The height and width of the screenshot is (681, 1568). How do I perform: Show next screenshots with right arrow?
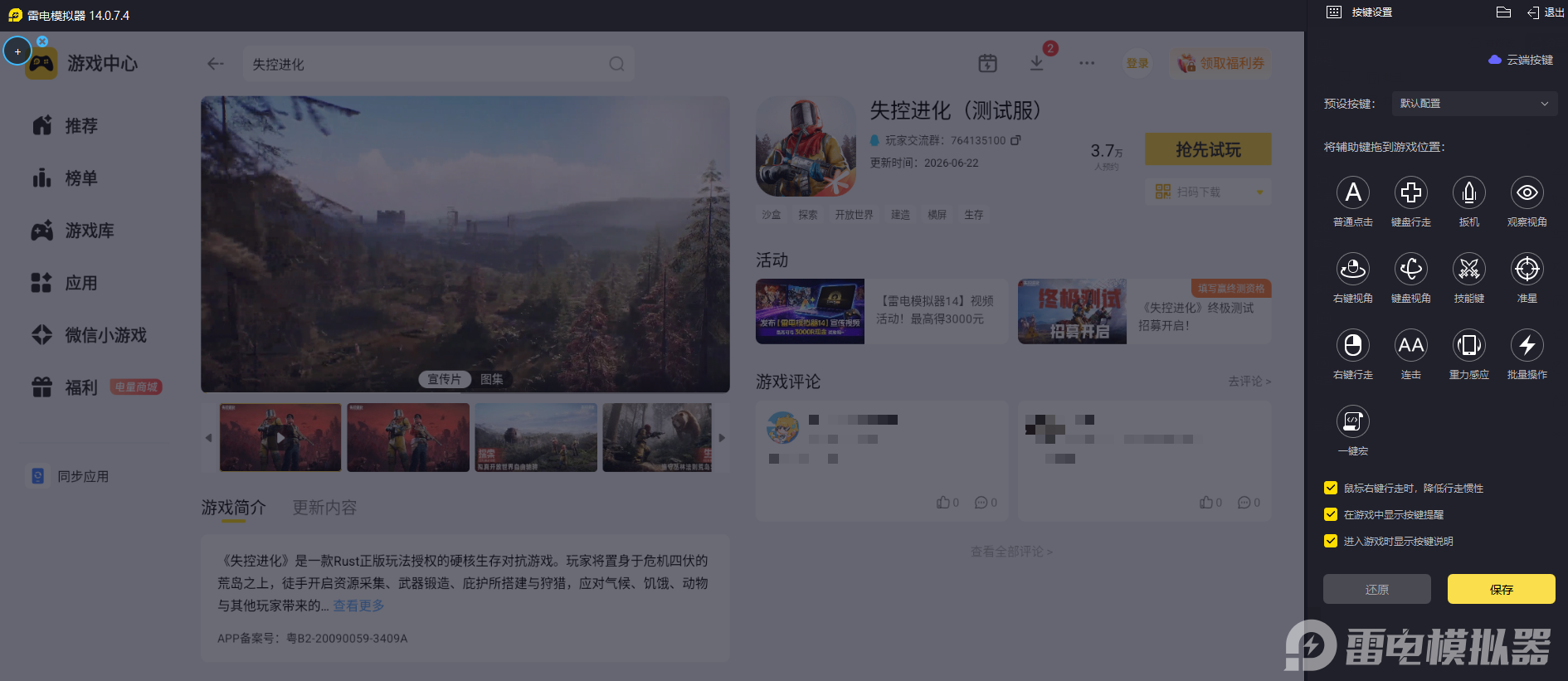[x=722, y=438]
